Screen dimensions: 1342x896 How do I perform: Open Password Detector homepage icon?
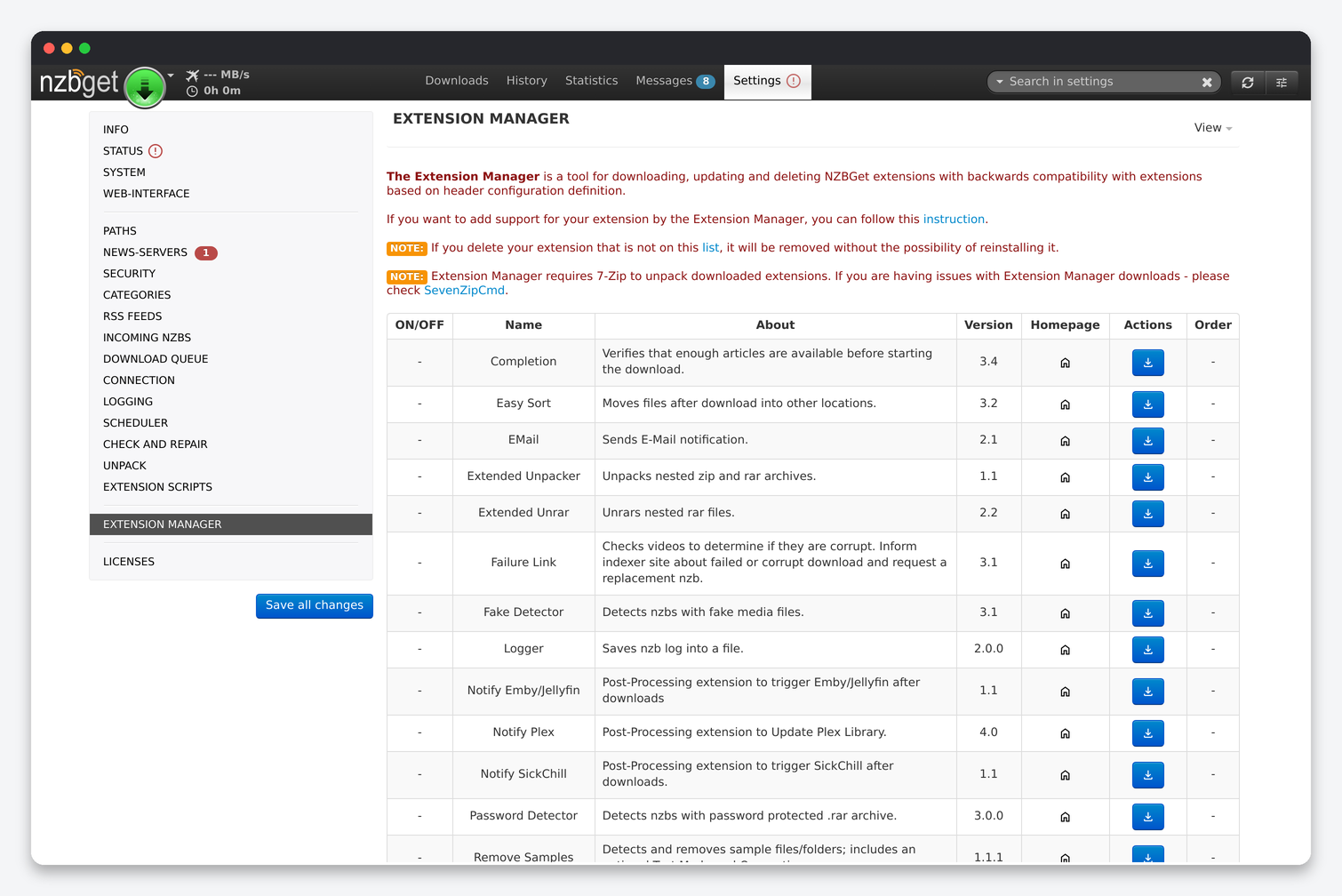1065,817
